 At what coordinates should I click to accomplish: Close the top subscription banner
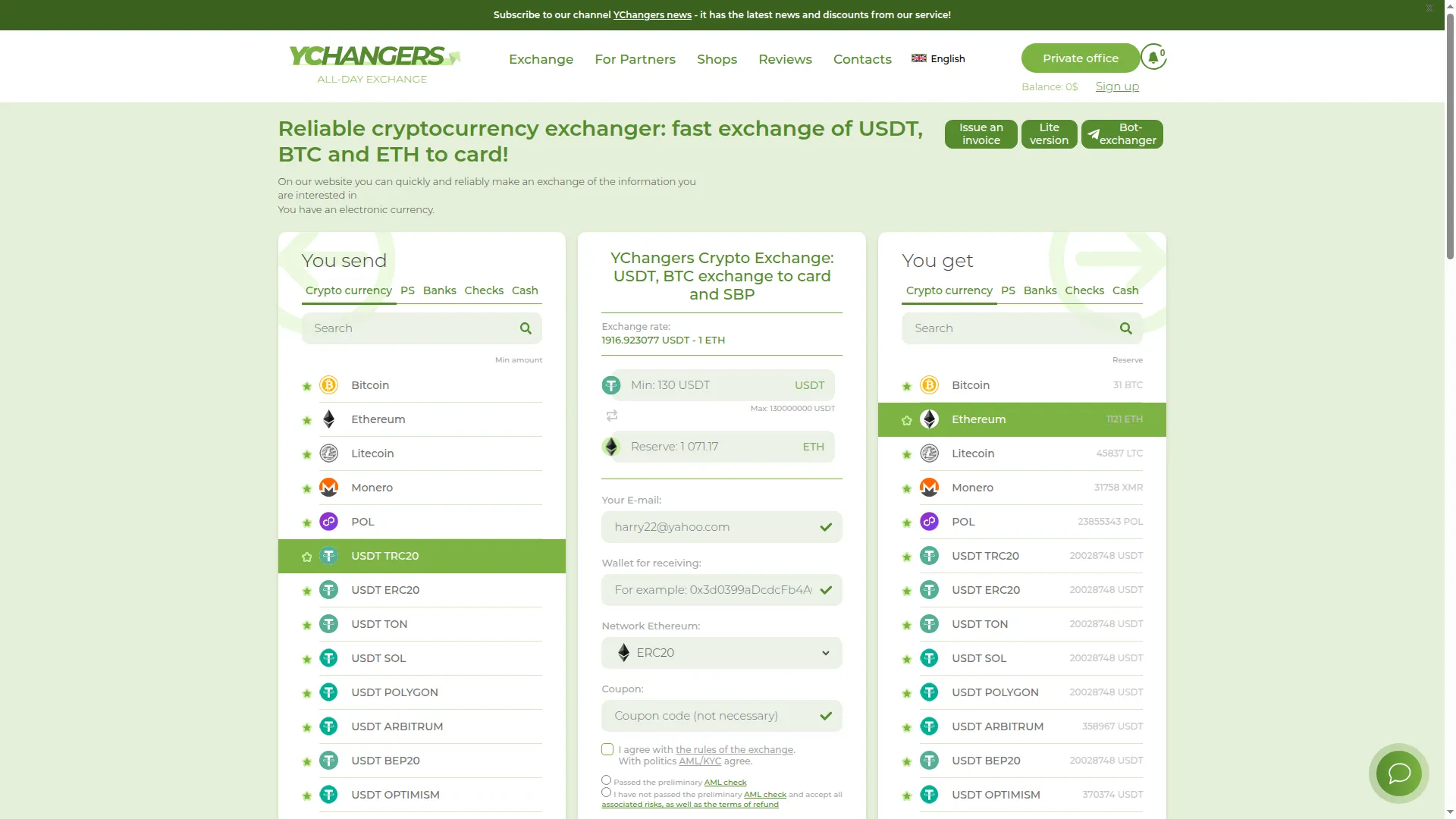click(1429, 8)
